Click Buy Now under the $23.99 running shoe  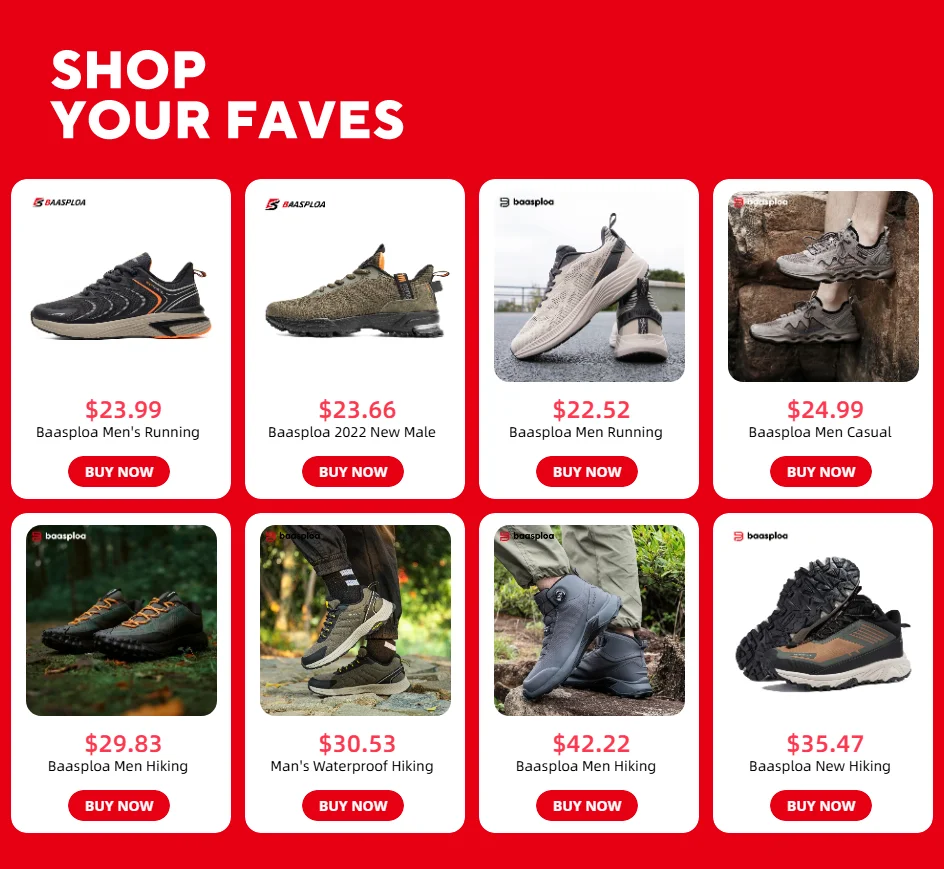click(x=119, y=472)
